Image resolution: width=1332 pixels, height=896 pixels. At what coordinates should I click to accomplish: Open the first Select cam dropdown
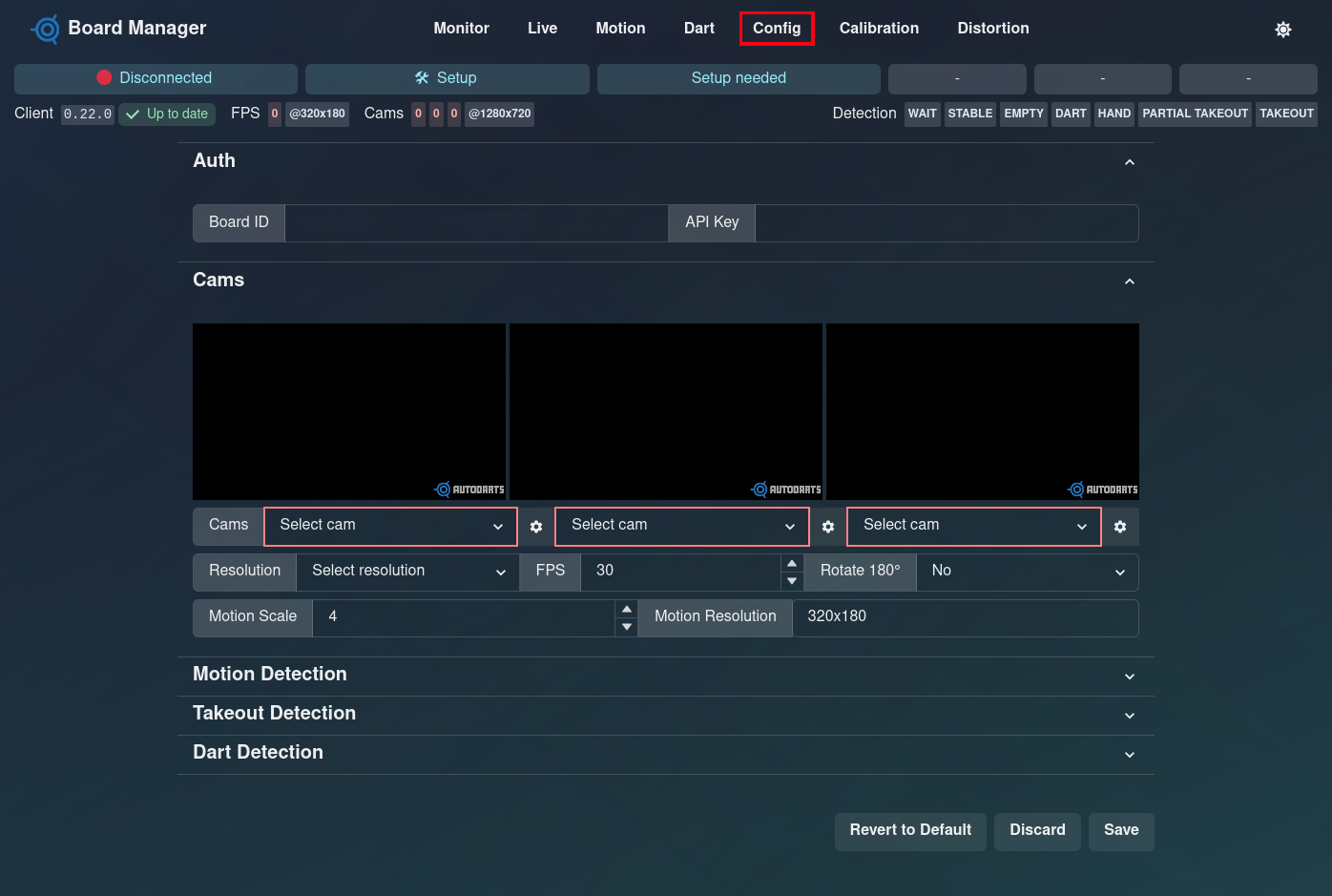(x=390, y=526)
